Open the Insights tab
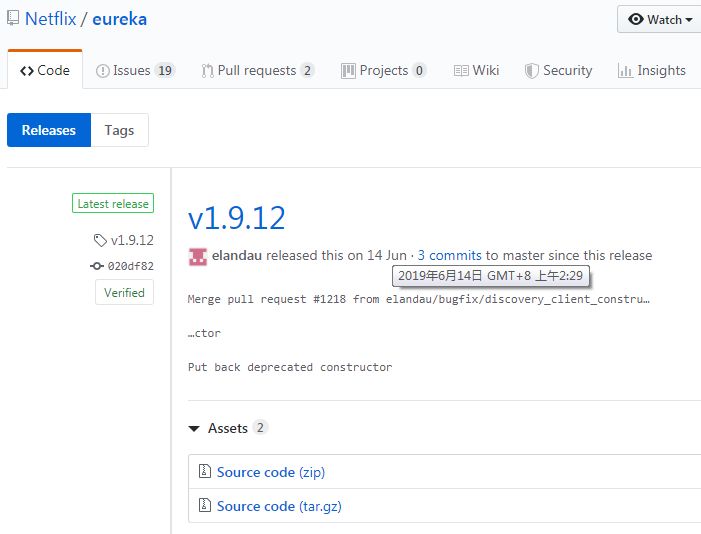This screenshot has height=534, width=701. [651, 70]
